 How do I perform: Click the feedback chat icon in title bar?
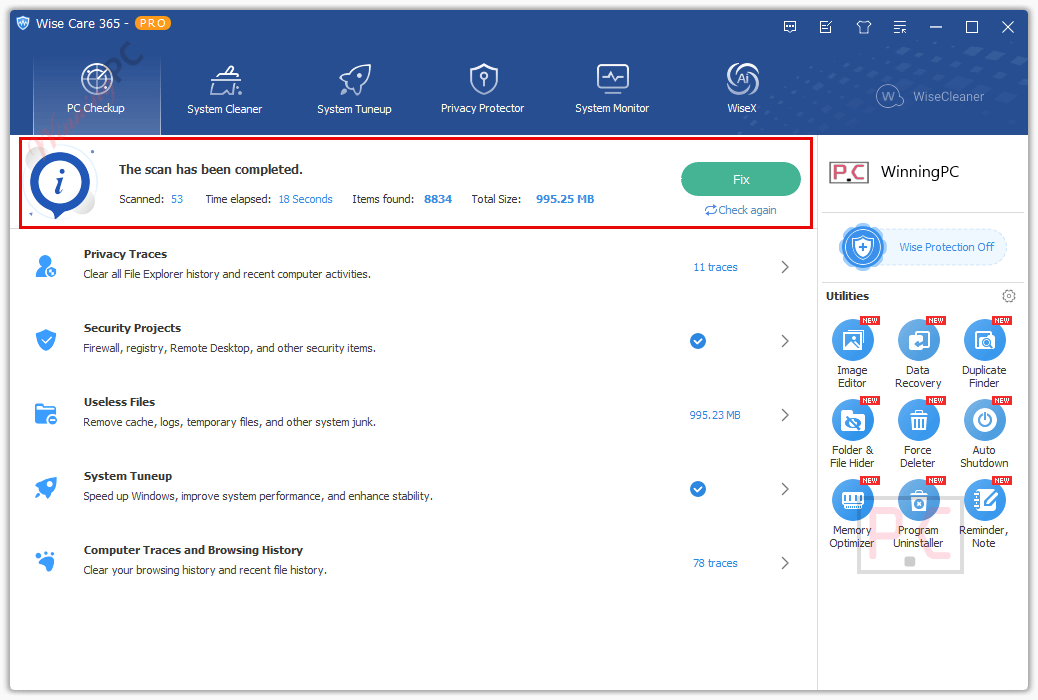[790, 27]
